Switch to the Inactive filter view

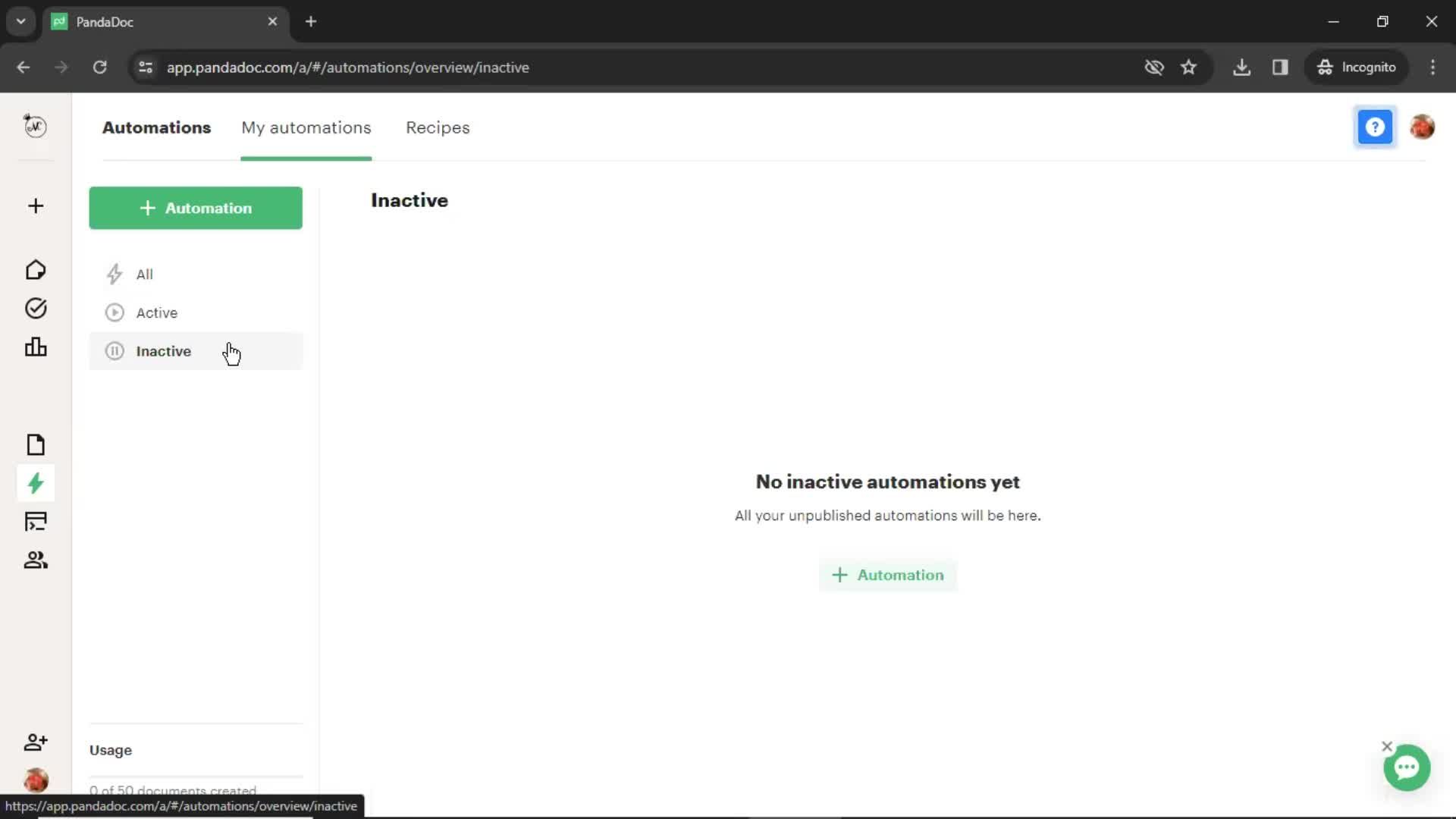(x=163, y=351)
